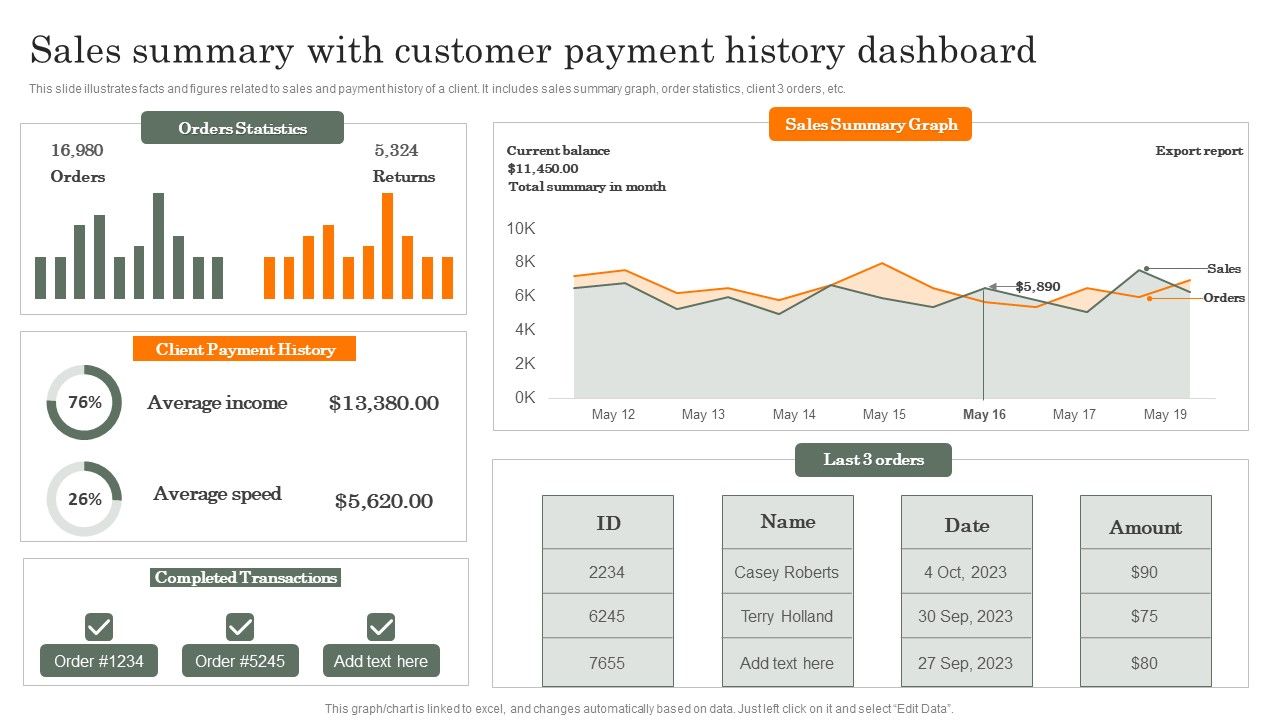Select order ID 2234 cell
Viewport: 1280px width, 720px height.
coord(608,572)
